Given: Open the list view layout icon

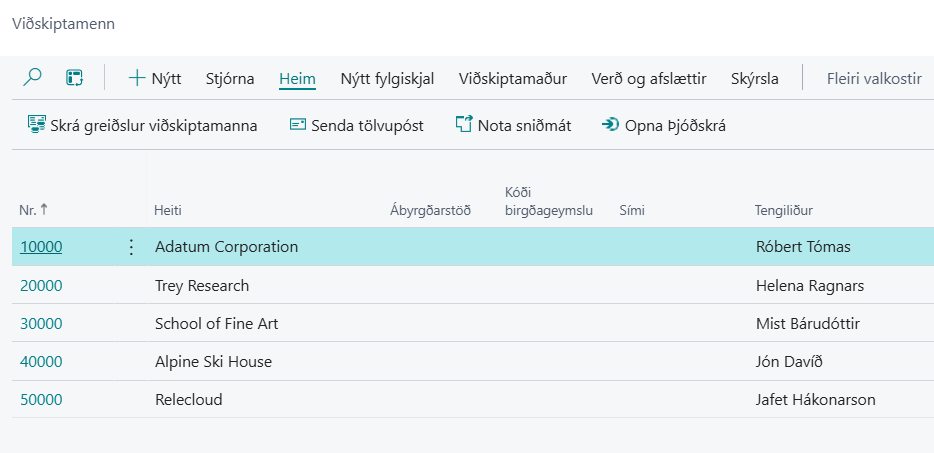Looking at the screenshot, I should 74,78.
